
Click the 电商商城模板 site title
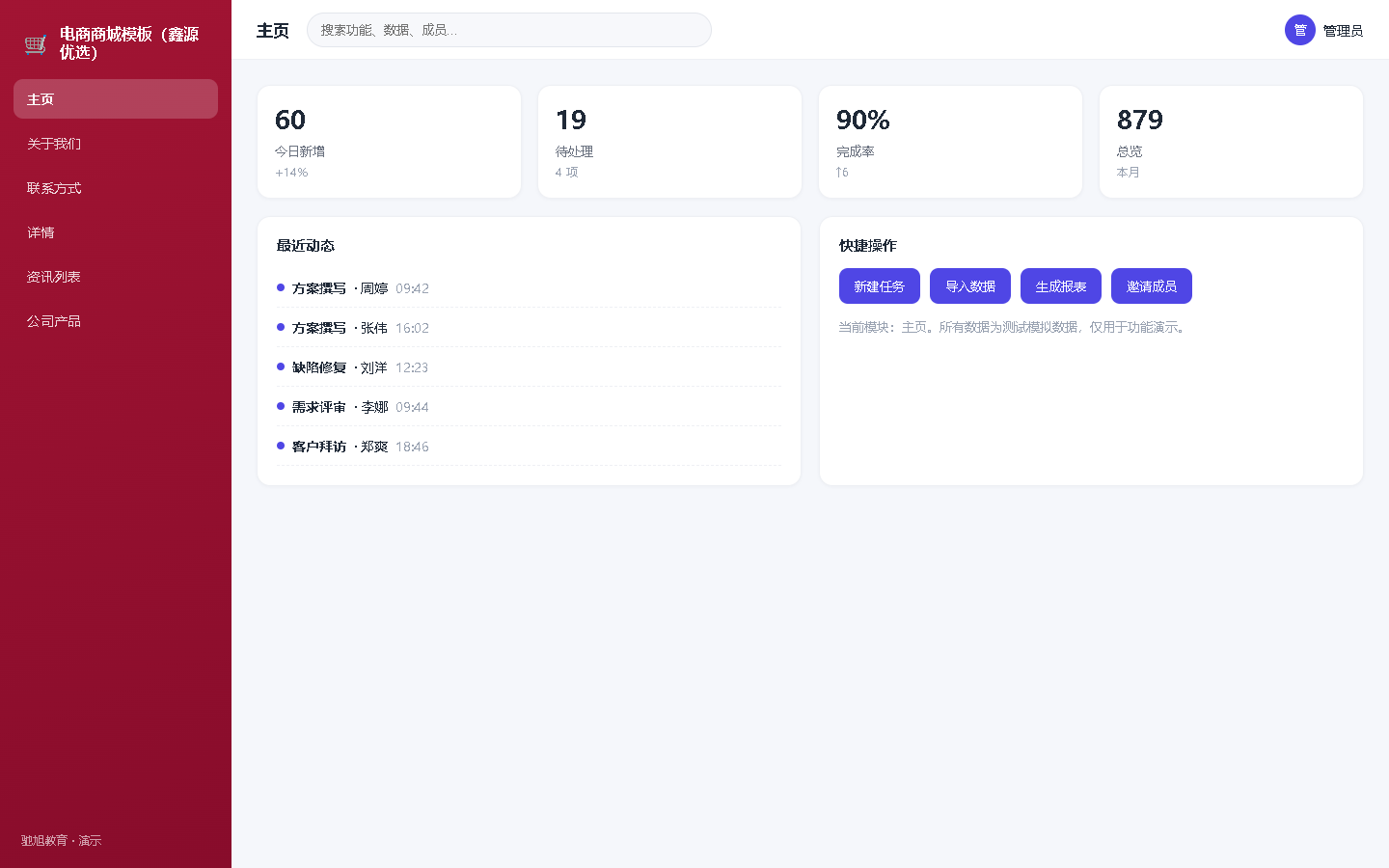point(129,43)
